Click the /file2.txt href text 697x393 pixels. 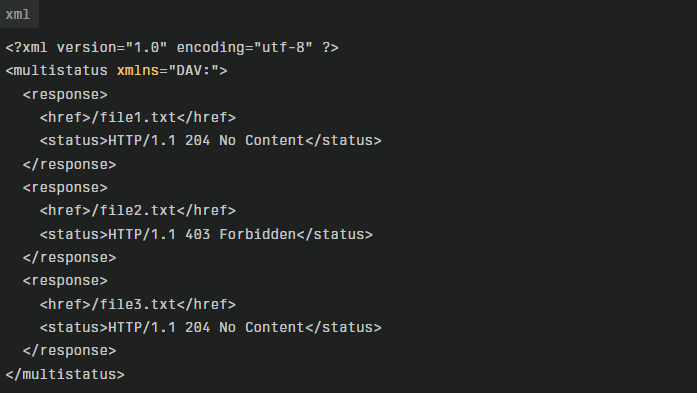[x=134, y=211]
